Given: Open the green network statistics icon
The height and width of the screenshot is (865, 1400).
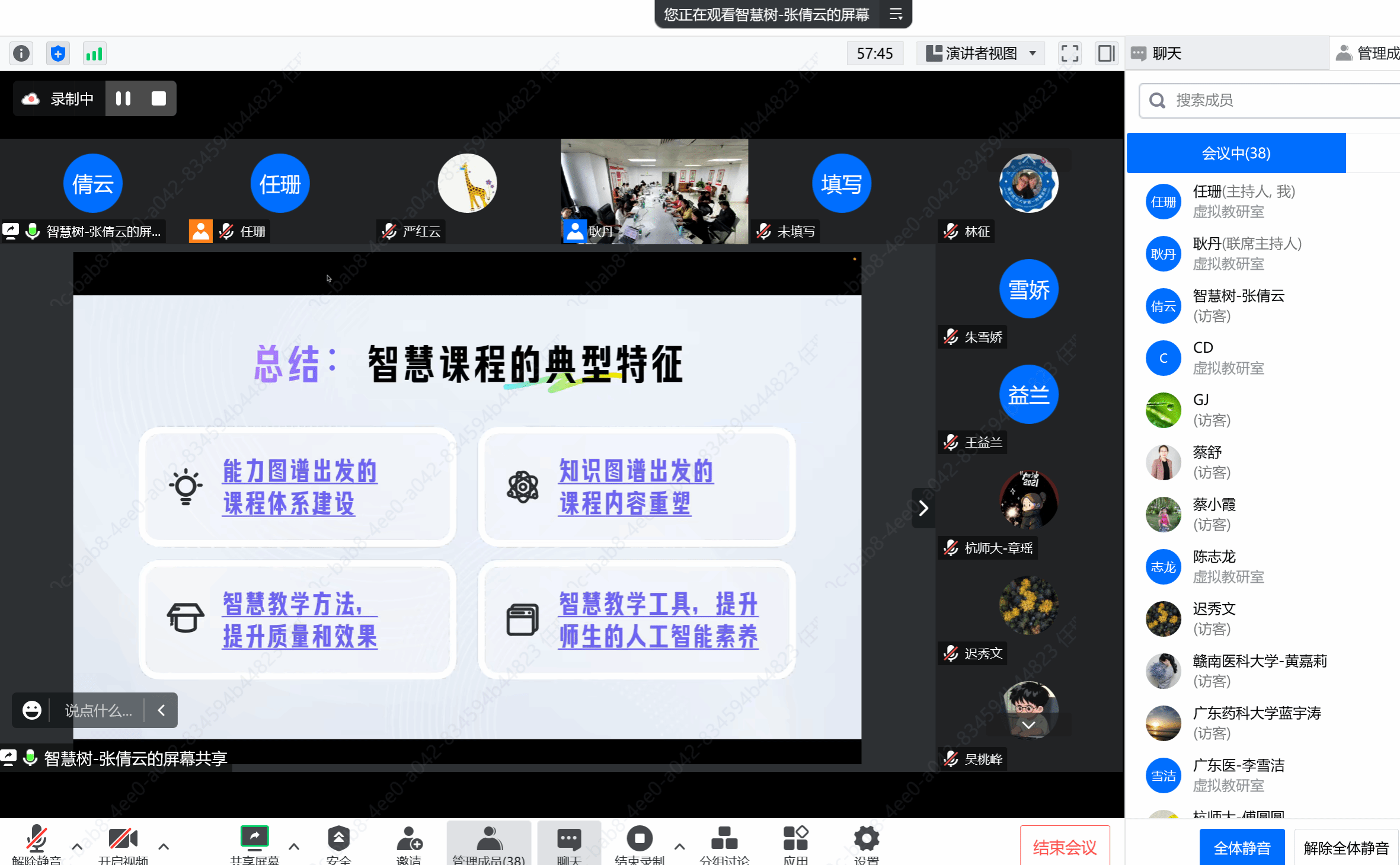Looking at the screenshot, I should pyautogui.click(x=94, y=54).
